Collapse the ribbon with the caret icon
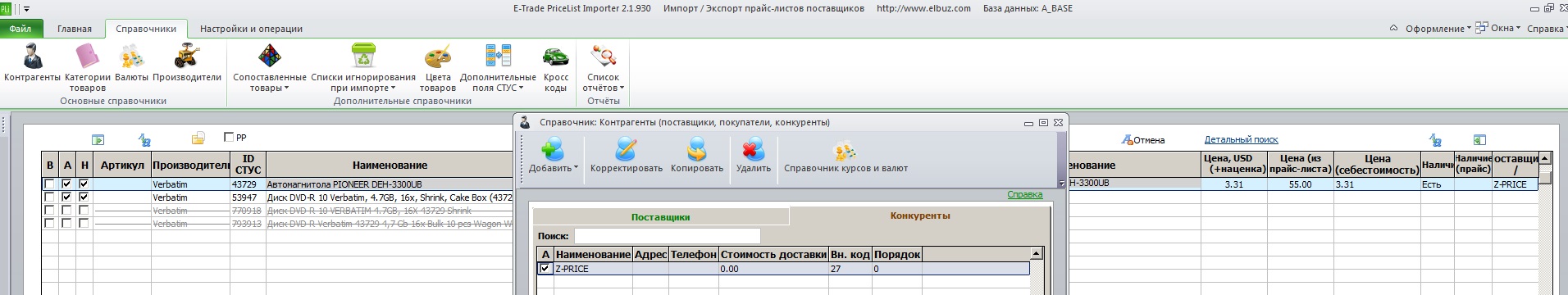 click(x=1393, y=28)
